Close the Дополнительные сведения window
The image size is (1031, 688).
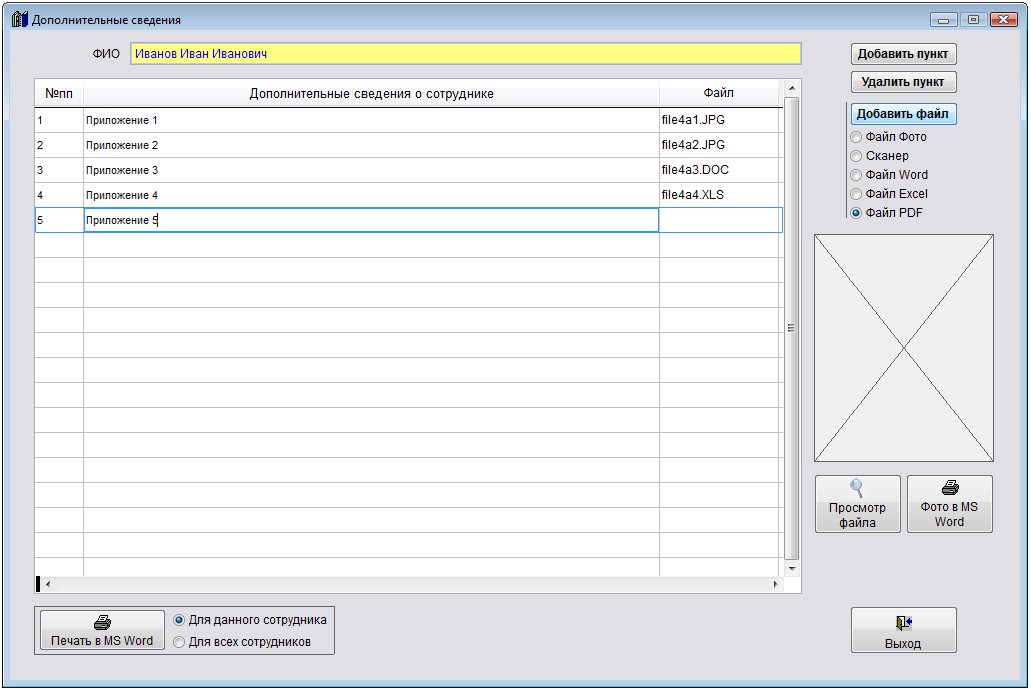tap(1004, 20)
